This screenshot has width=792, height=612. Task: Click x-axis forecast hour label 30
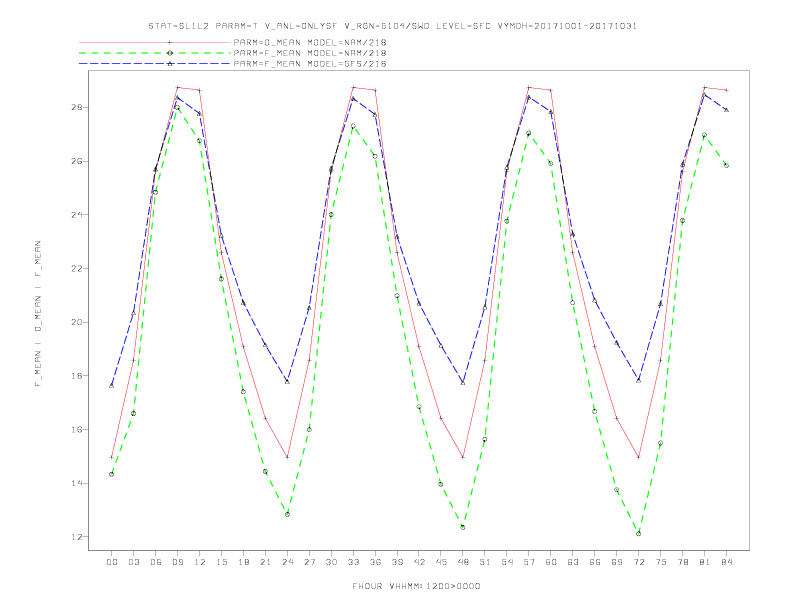coord(331,562)
